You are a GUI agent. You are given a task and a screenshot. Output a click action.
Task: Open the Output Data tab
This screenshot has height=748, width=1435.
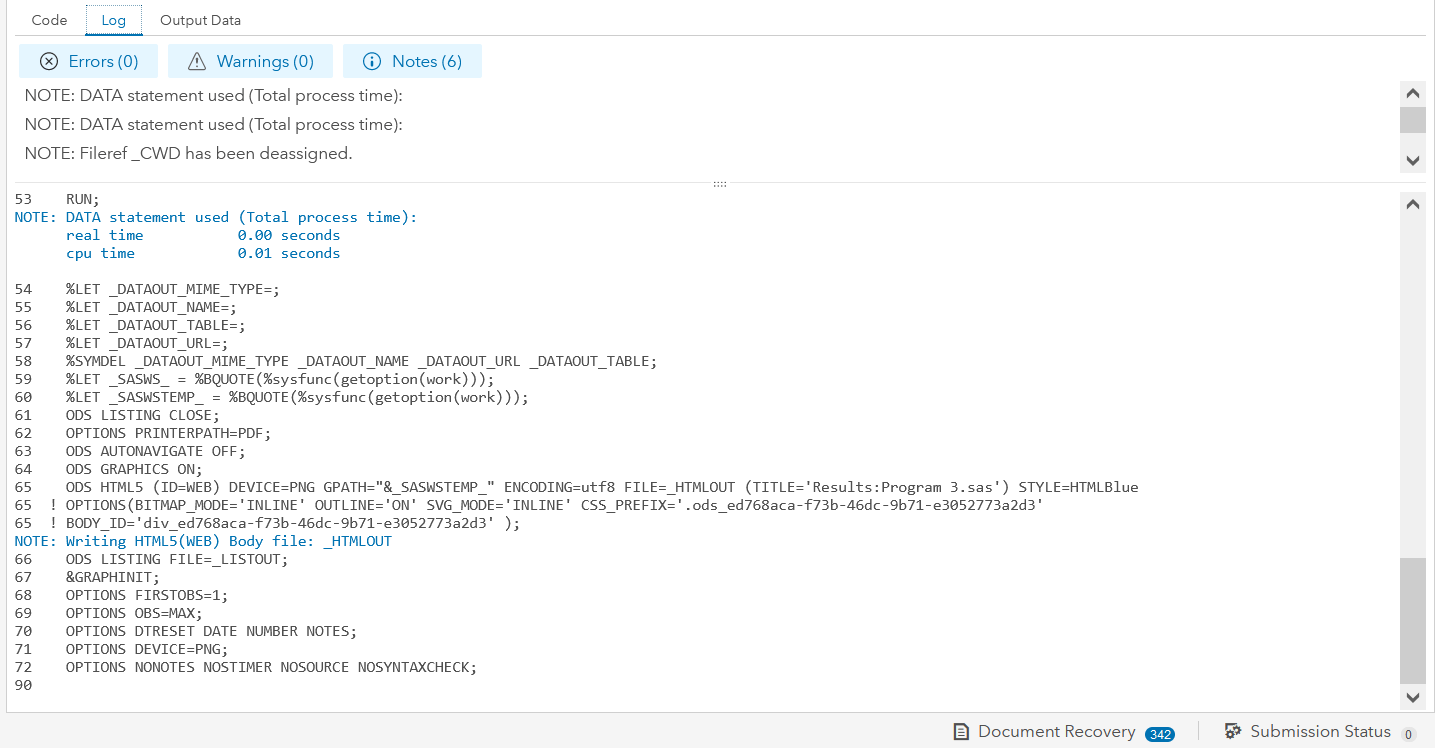pyautogui.click(x=199, y=19)
